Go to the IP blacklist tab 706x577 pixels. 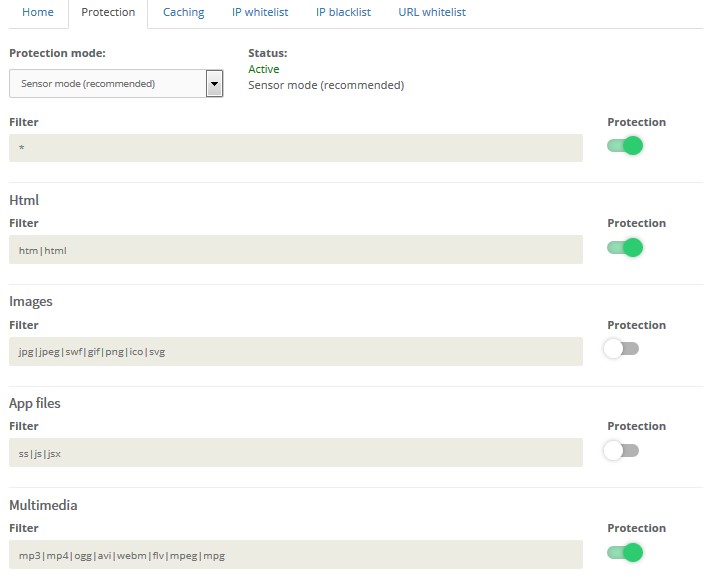click(343, 13)
